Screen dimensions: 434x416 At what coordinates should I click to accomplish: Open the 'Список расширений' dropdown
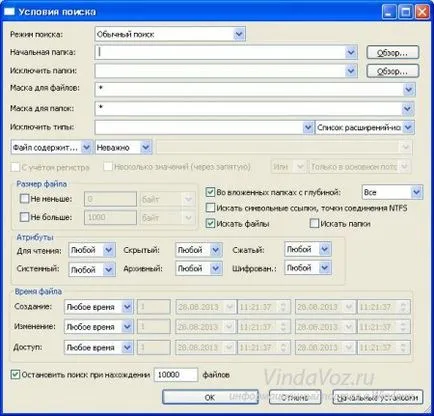[x=365, y=127]
